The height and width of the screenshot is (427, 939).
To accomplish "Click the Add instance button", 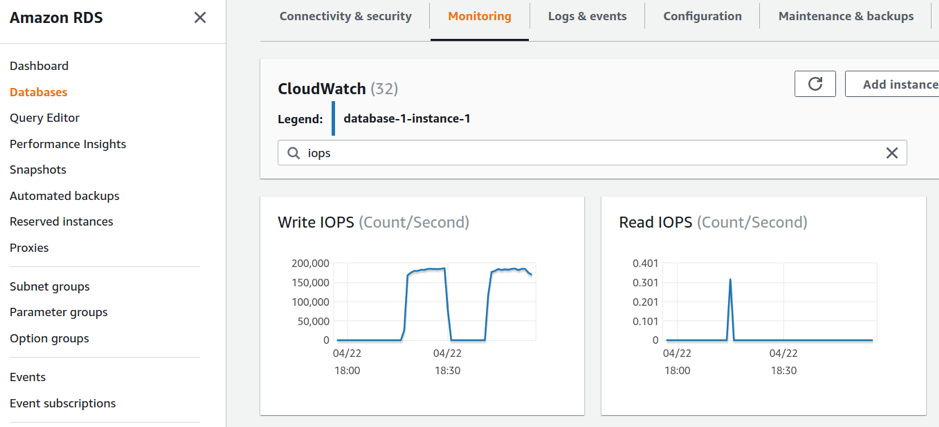I will [x=892, y=84].
